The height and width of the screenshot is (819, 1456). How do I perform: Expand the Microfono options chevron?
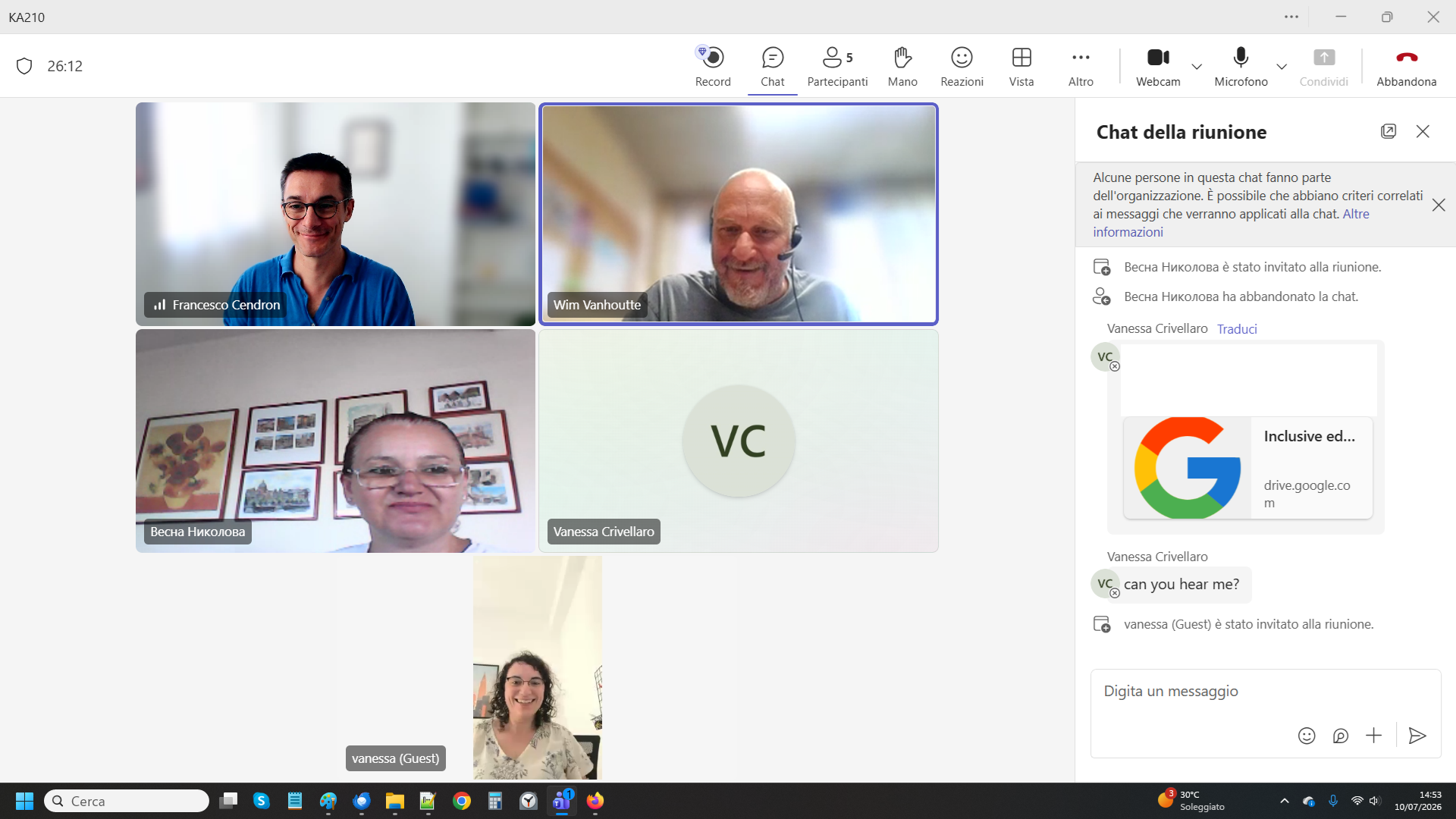(x=1282, y=67)
